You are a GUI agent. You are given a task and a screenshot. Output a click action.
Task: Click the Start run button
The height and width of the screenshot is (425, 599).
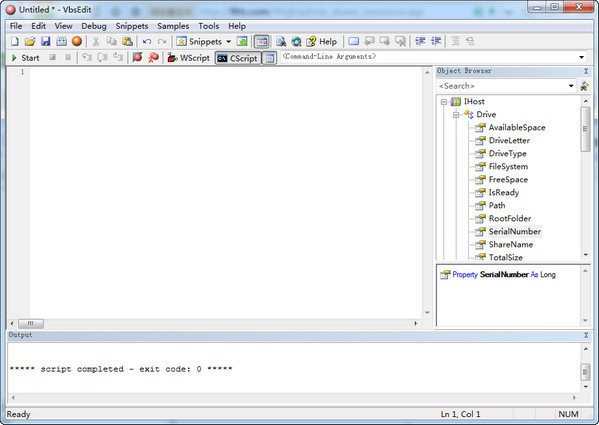[x=25, y=58]
